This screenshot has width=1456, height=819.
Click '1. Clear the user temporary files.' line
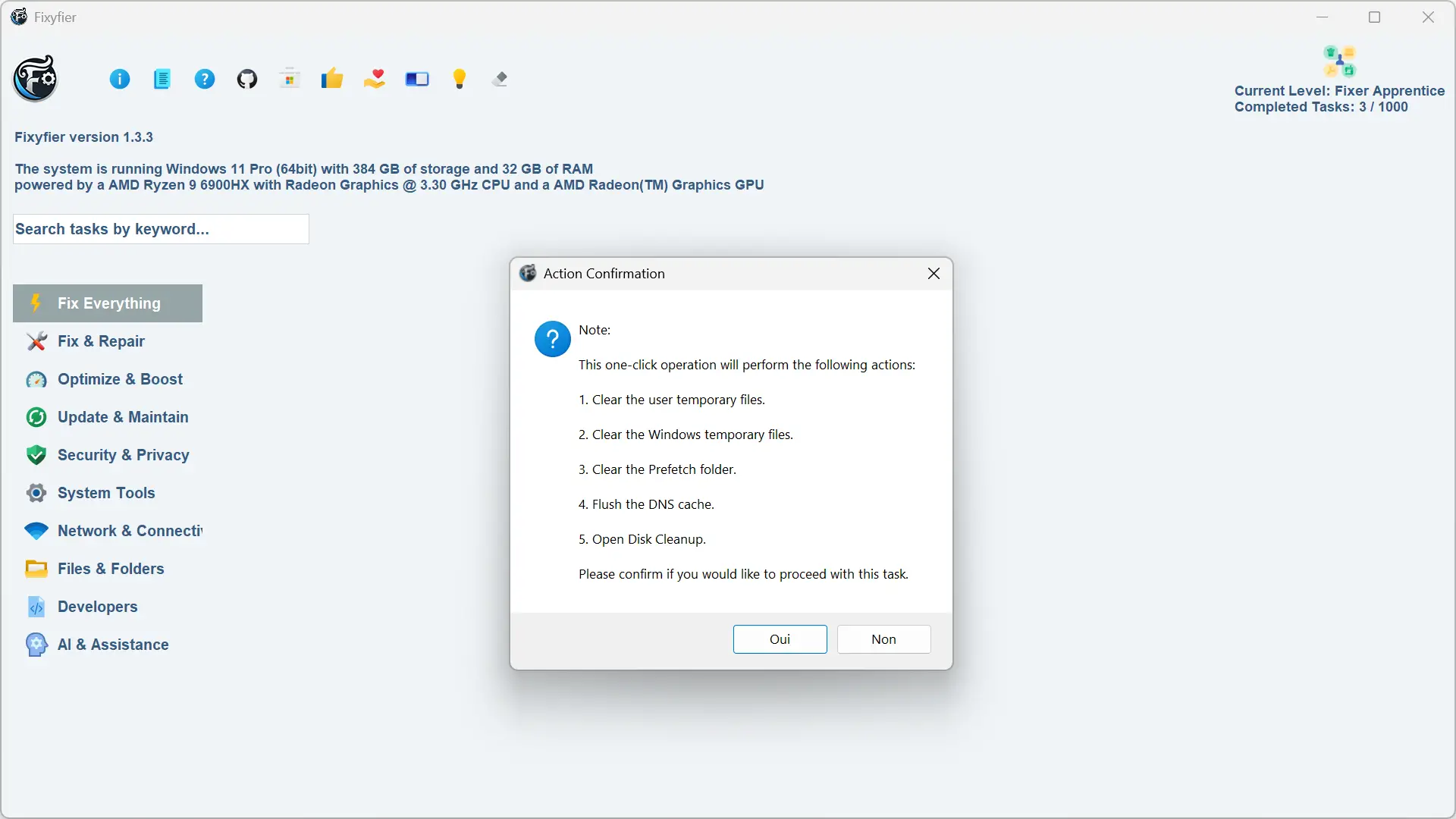point(672,400)
